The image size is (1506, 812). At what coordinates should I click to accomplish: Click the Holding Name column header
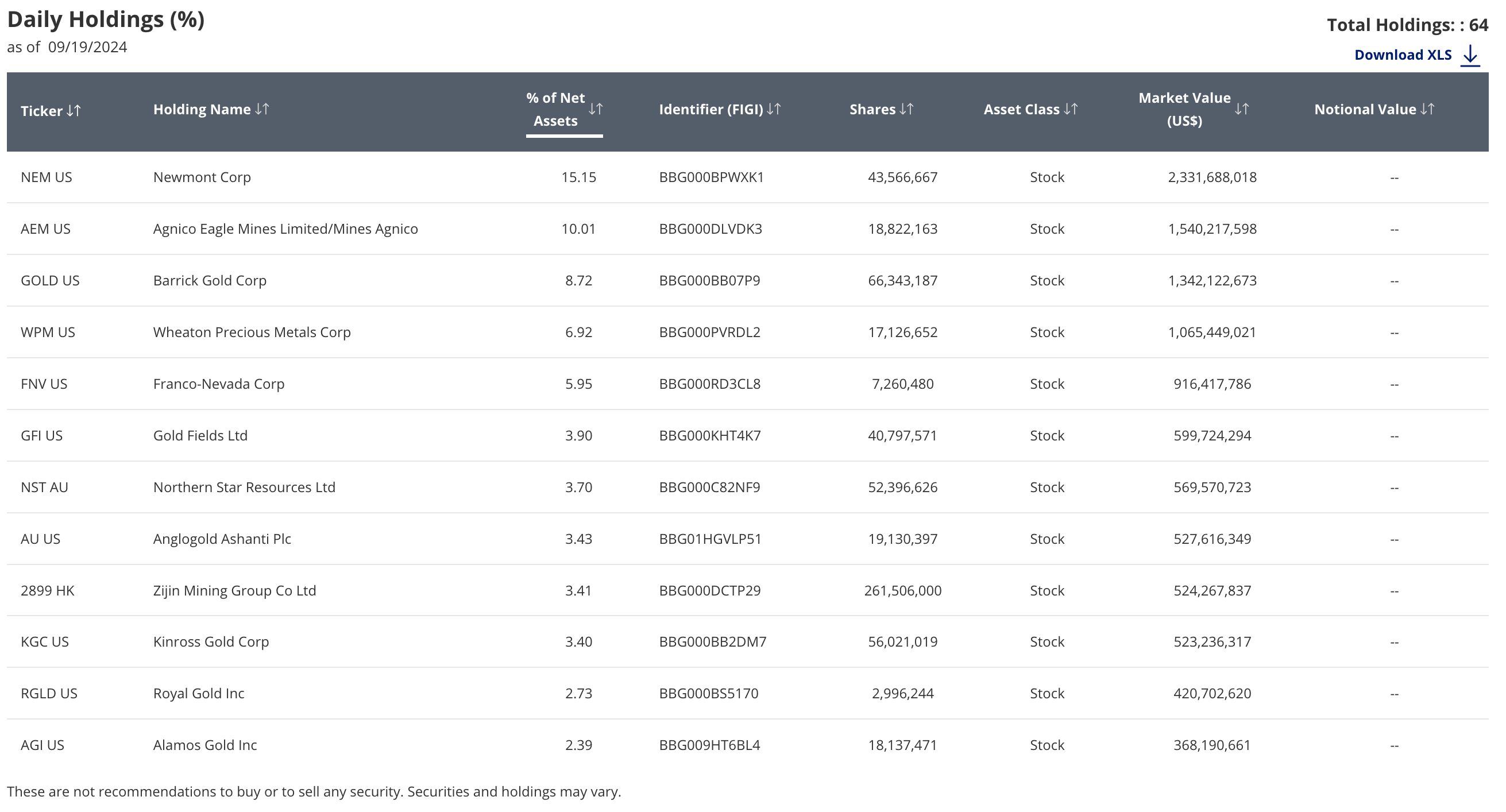tap(202, 109)
